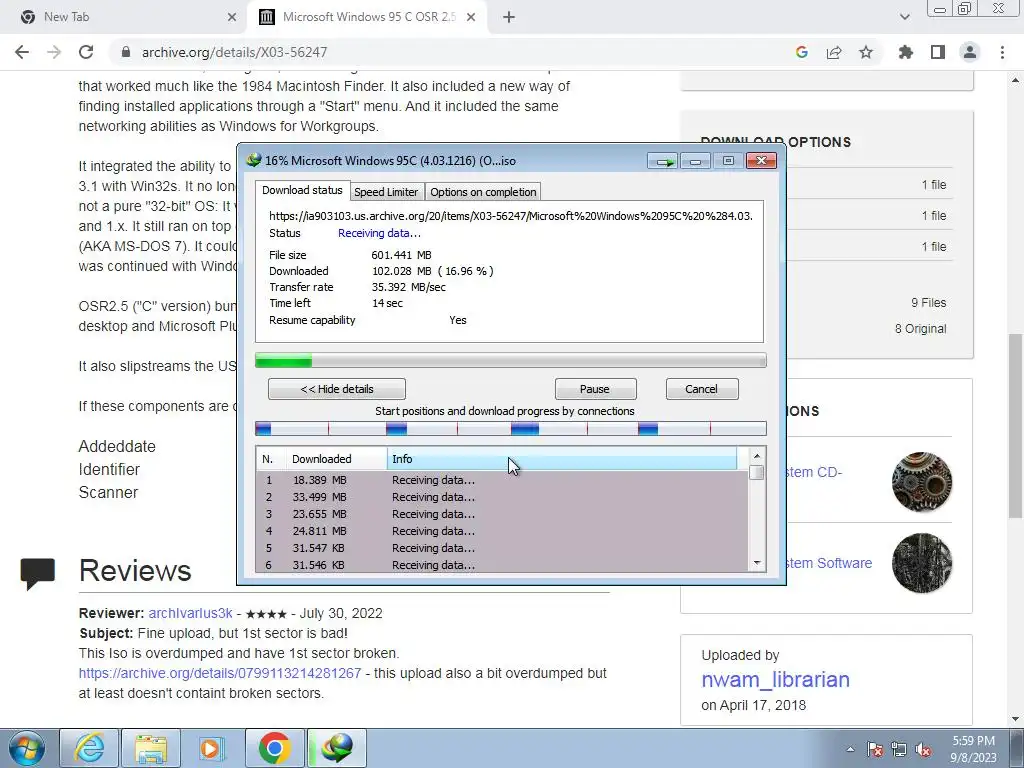Click the site lock icon
Image resolution: width=1024 pixels, height=768 pixels.
click(x=126, y=52)
